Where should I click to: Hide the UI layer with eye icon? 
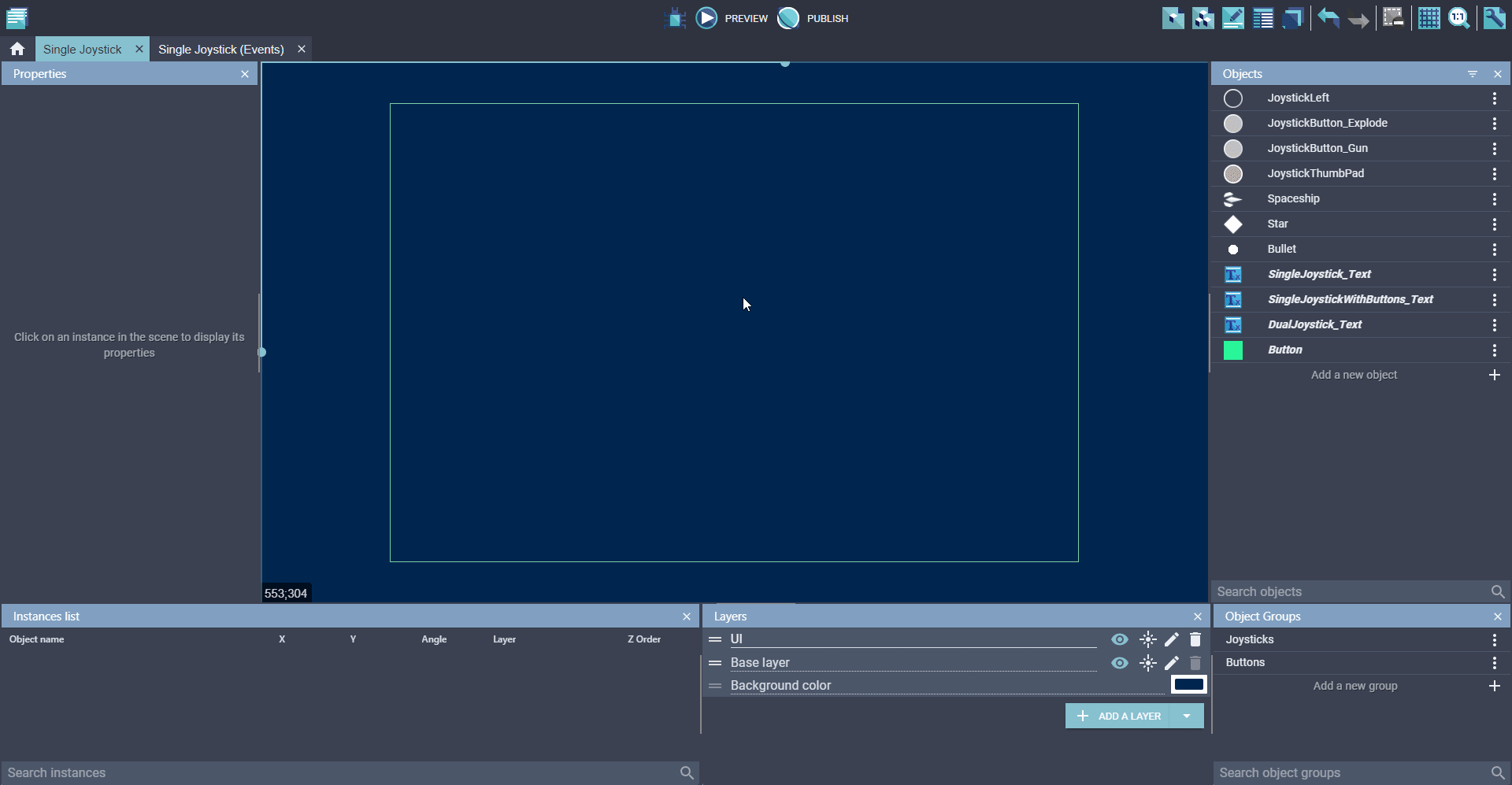click(1119, 639)
